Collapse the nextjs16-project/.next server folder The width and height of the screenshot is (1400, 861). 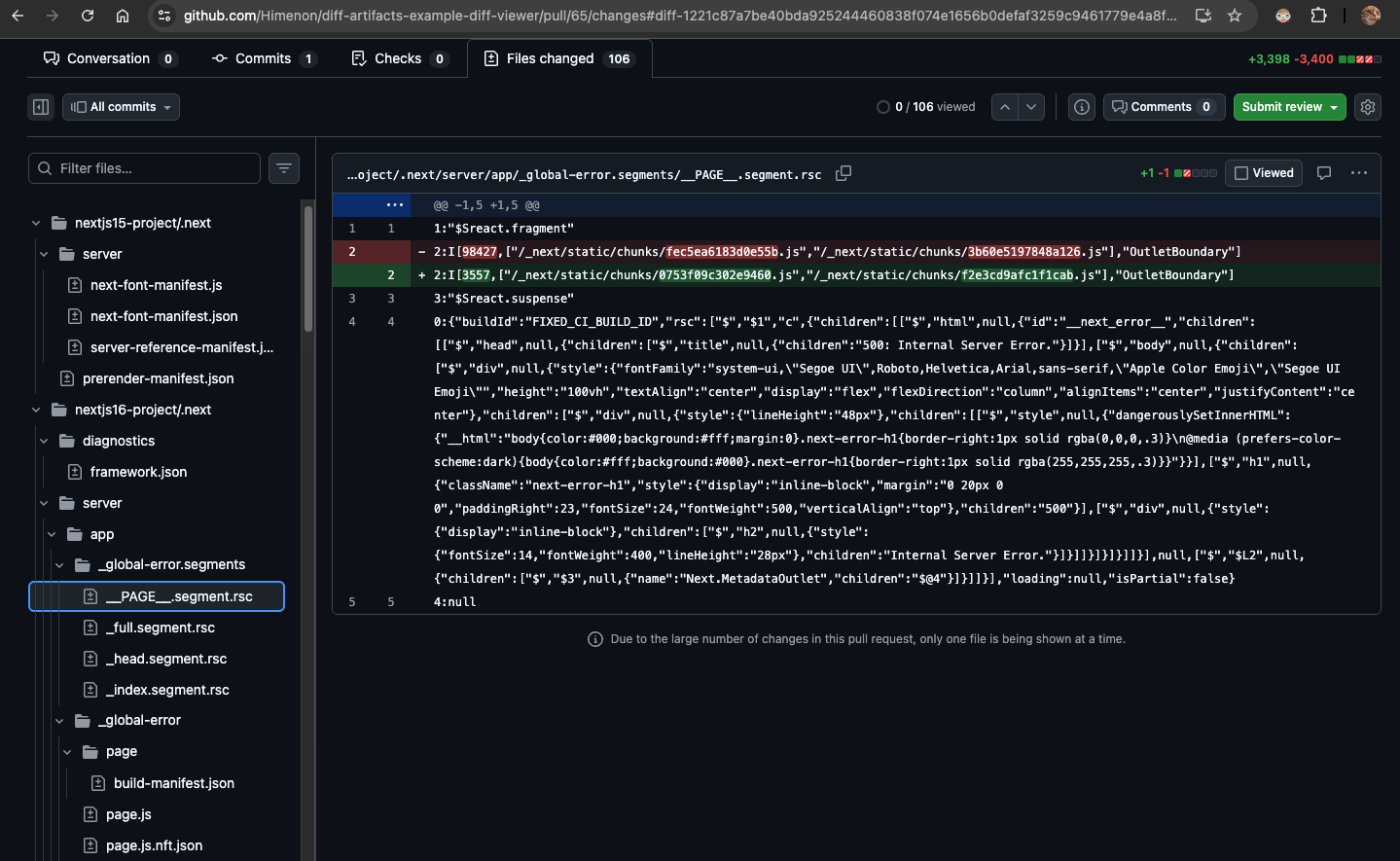tap(43, 502)
